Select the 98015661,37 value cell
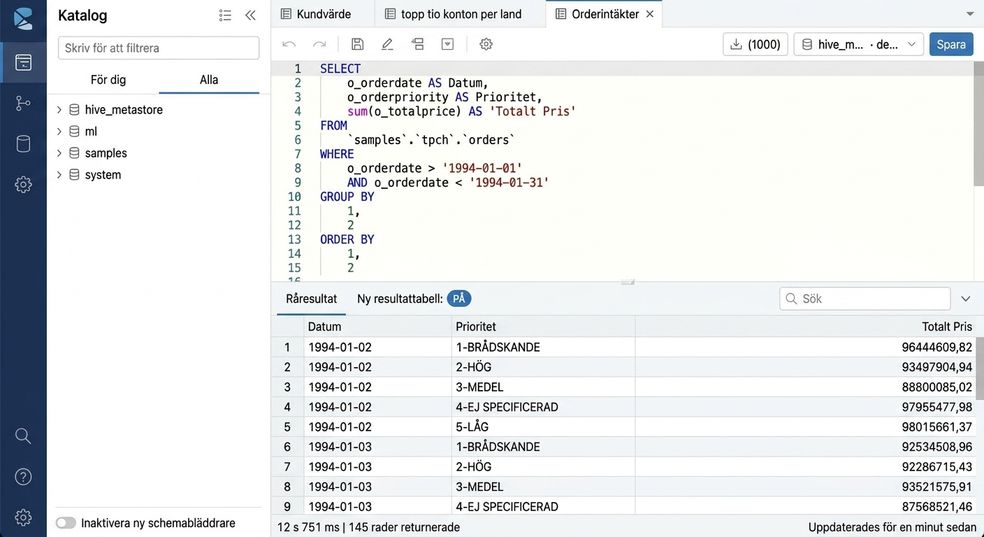Screen dimensions: 984x537 [806, 427]
